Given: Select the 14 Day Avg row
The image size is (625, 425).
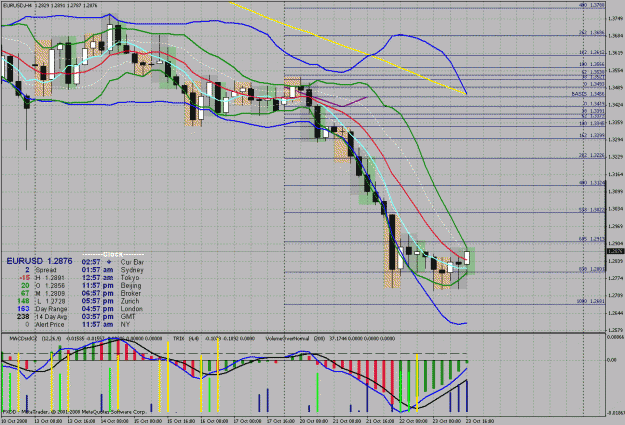Looking at the screenshot, I should (42, 317).
